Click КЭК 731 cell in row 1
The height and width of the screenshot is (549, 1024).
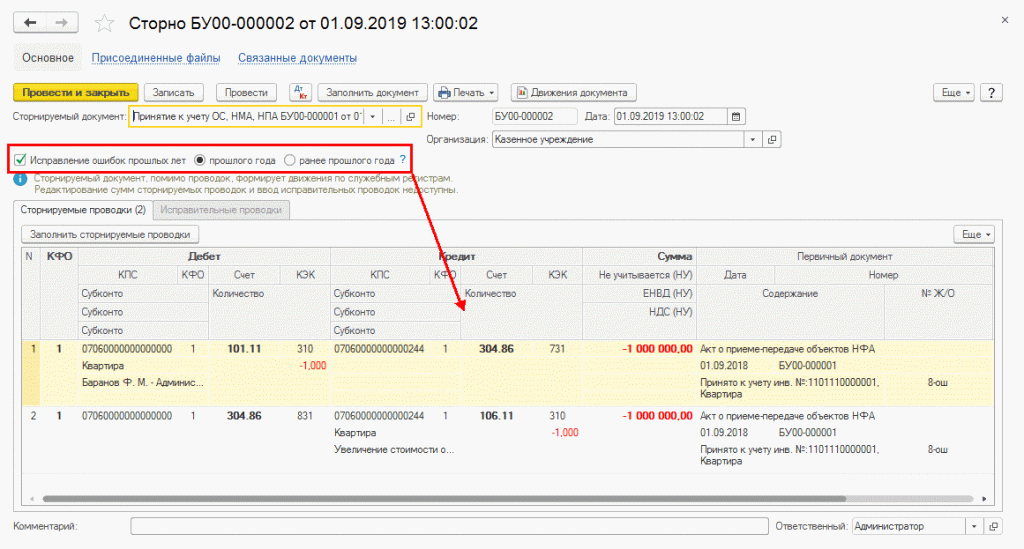pyautogui.click(x=557, y=349)
